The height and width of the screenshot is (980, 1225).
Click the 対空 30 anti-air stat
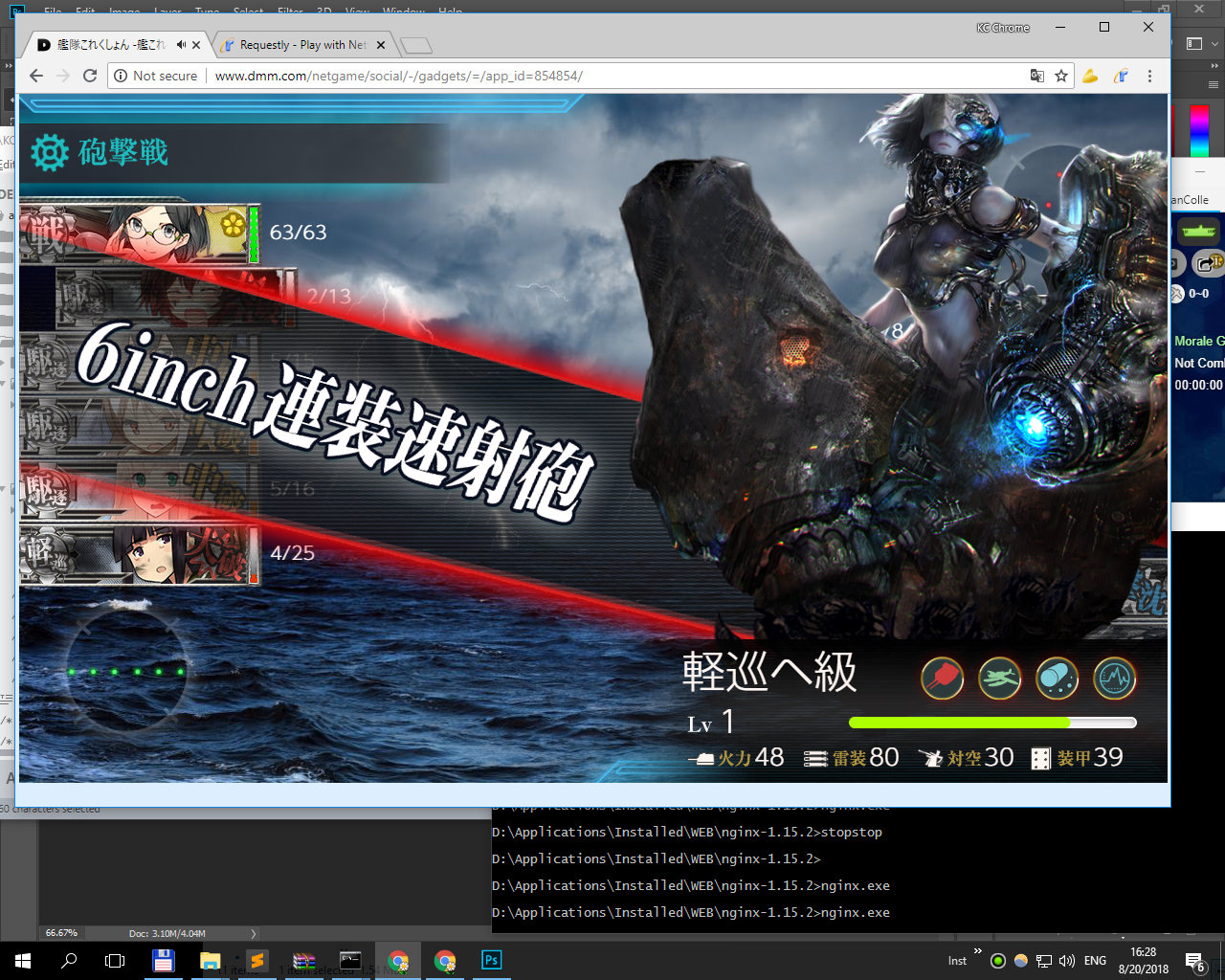pyautogui.click(x=966, y=758)
